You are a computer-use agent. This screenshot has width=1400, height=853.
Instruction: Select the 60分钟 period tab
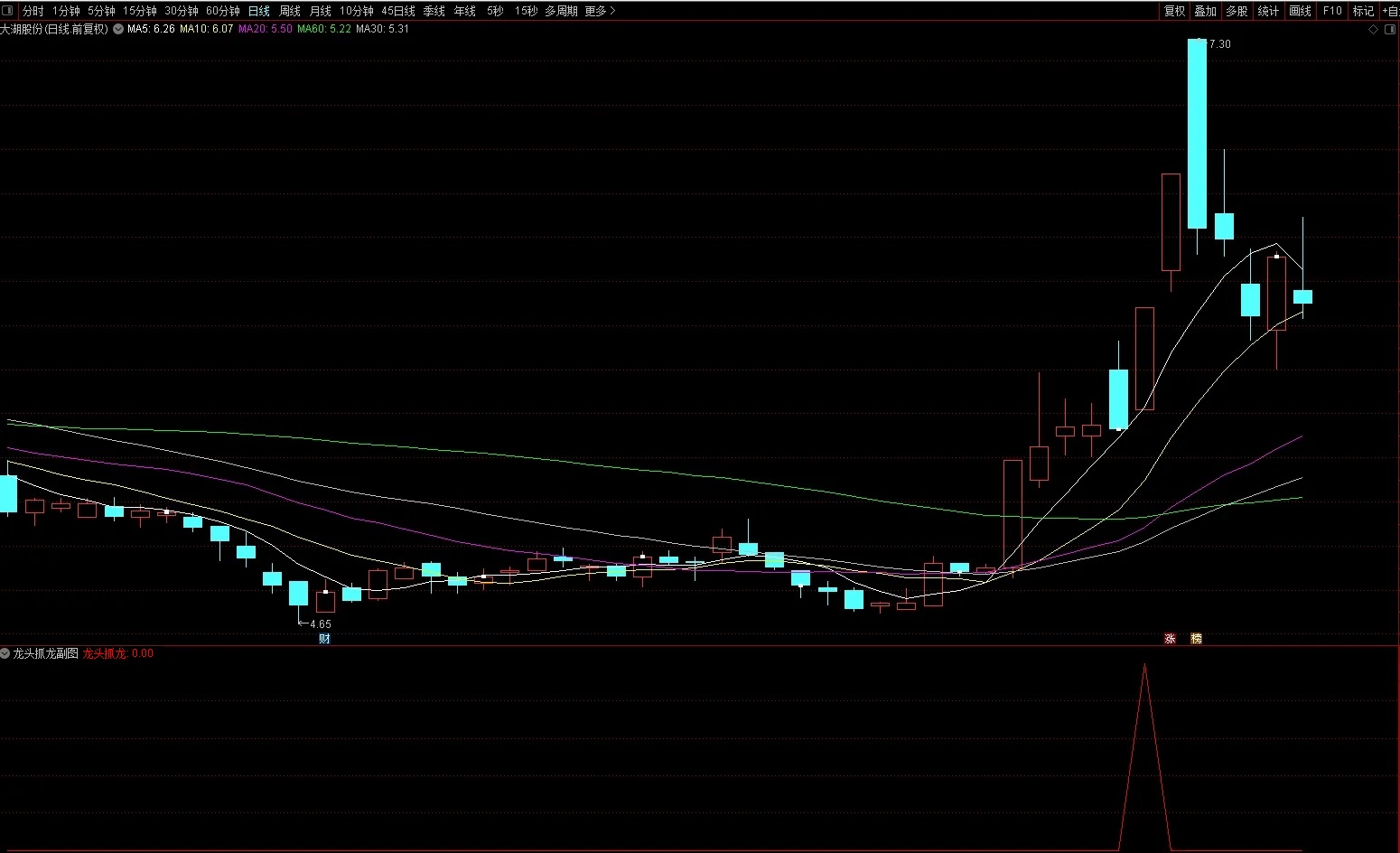click(x=223, y=11)
